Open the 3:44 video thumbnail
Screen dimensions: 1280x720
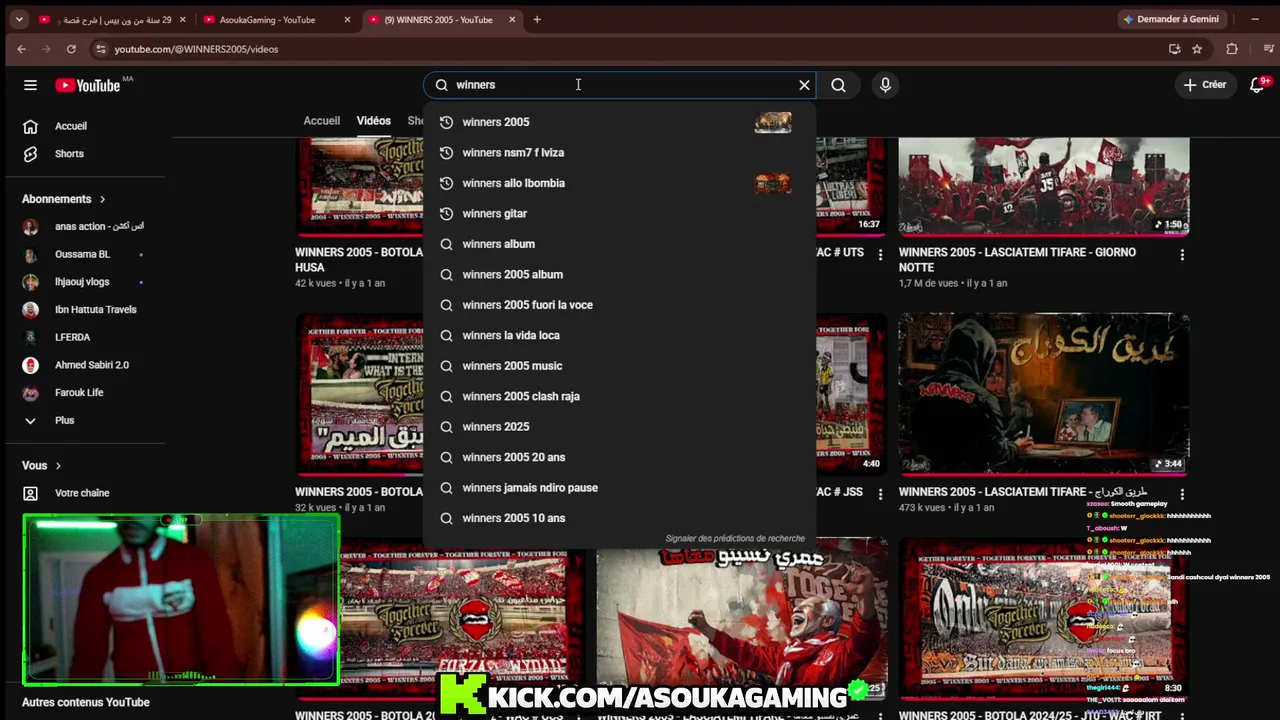pos(1044,394)
